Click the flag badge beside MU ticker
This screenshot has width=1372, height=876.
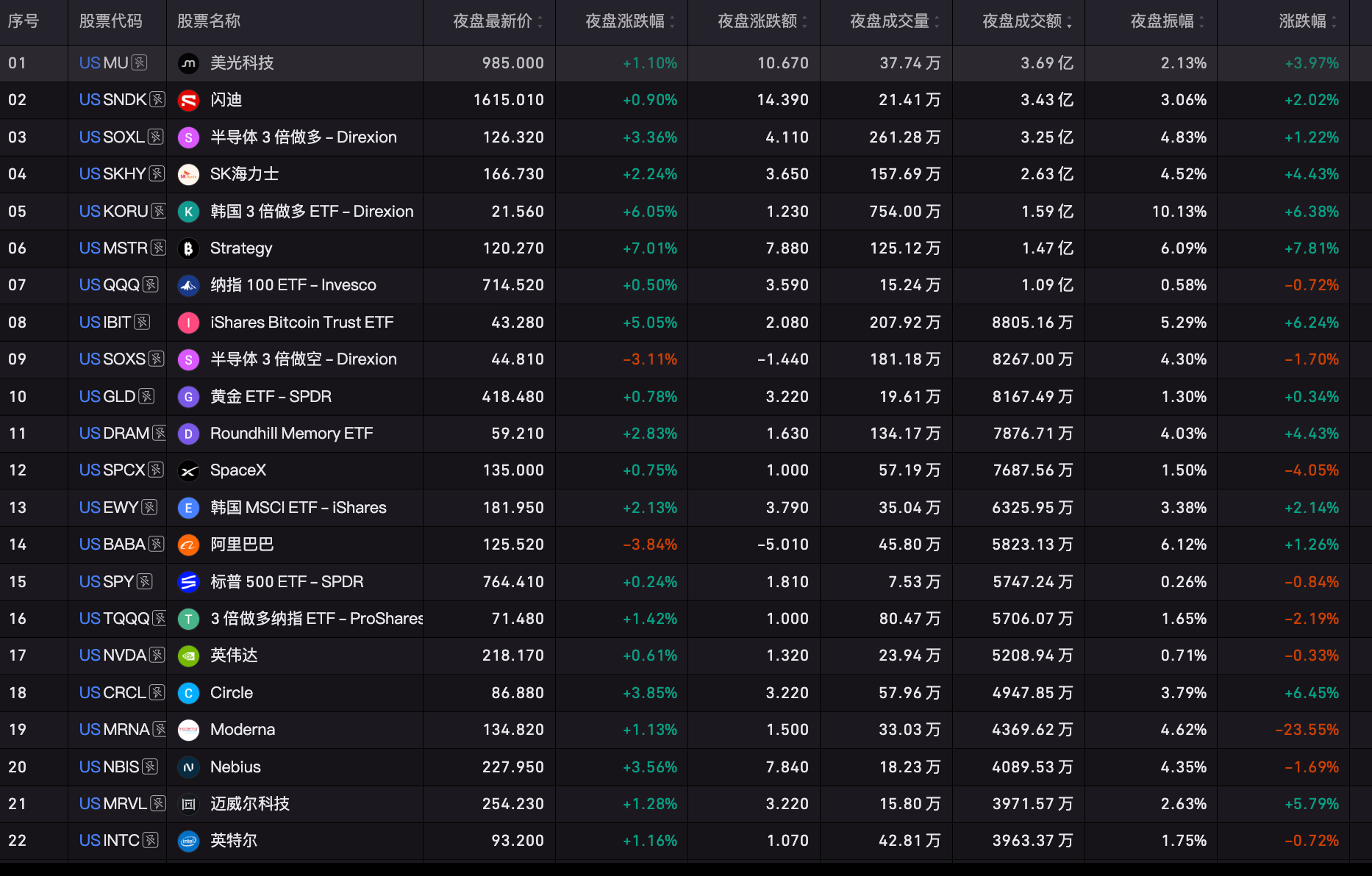coord(139,63)
